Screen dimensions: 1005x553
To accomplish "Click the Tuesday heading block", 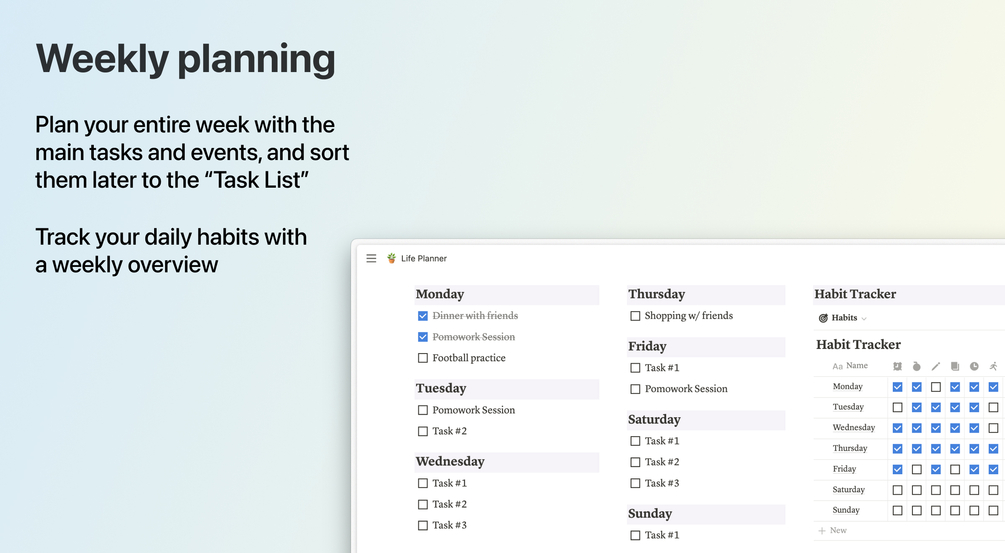I will pos(441,388).
